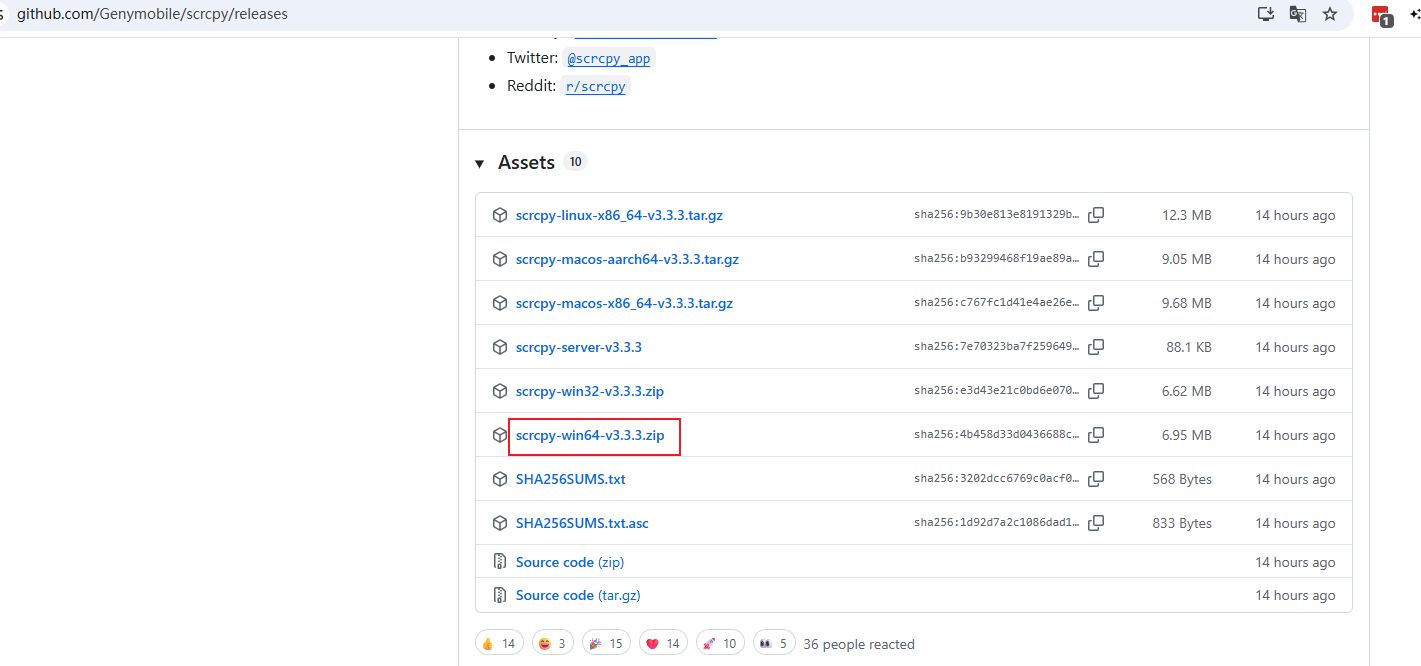Open the red extension icon with badge
Screen dimensions: 1421x666
click(1381, 15)
